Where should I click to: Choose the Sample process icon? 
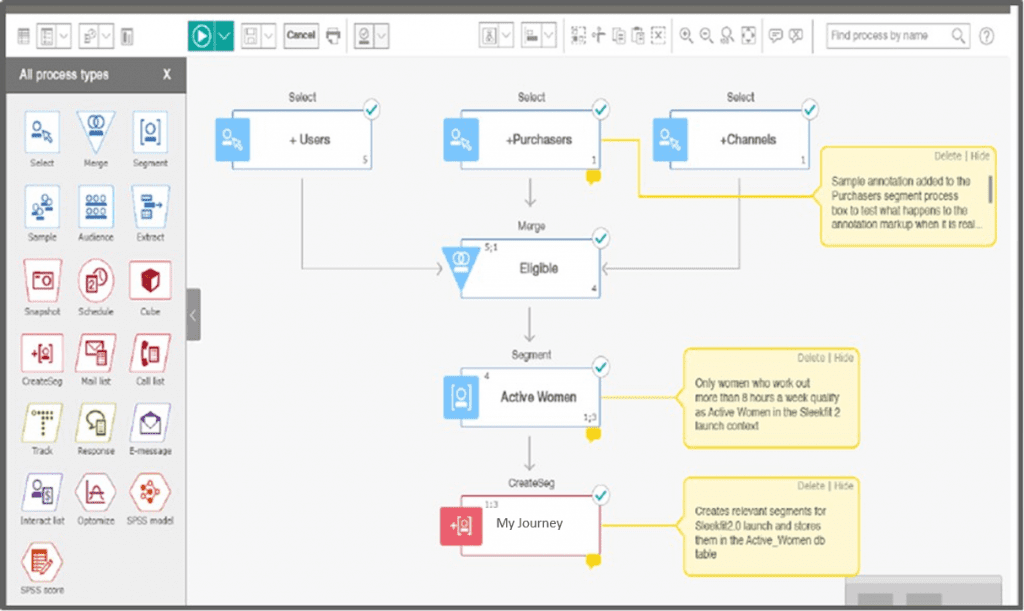tap(42, 207)
